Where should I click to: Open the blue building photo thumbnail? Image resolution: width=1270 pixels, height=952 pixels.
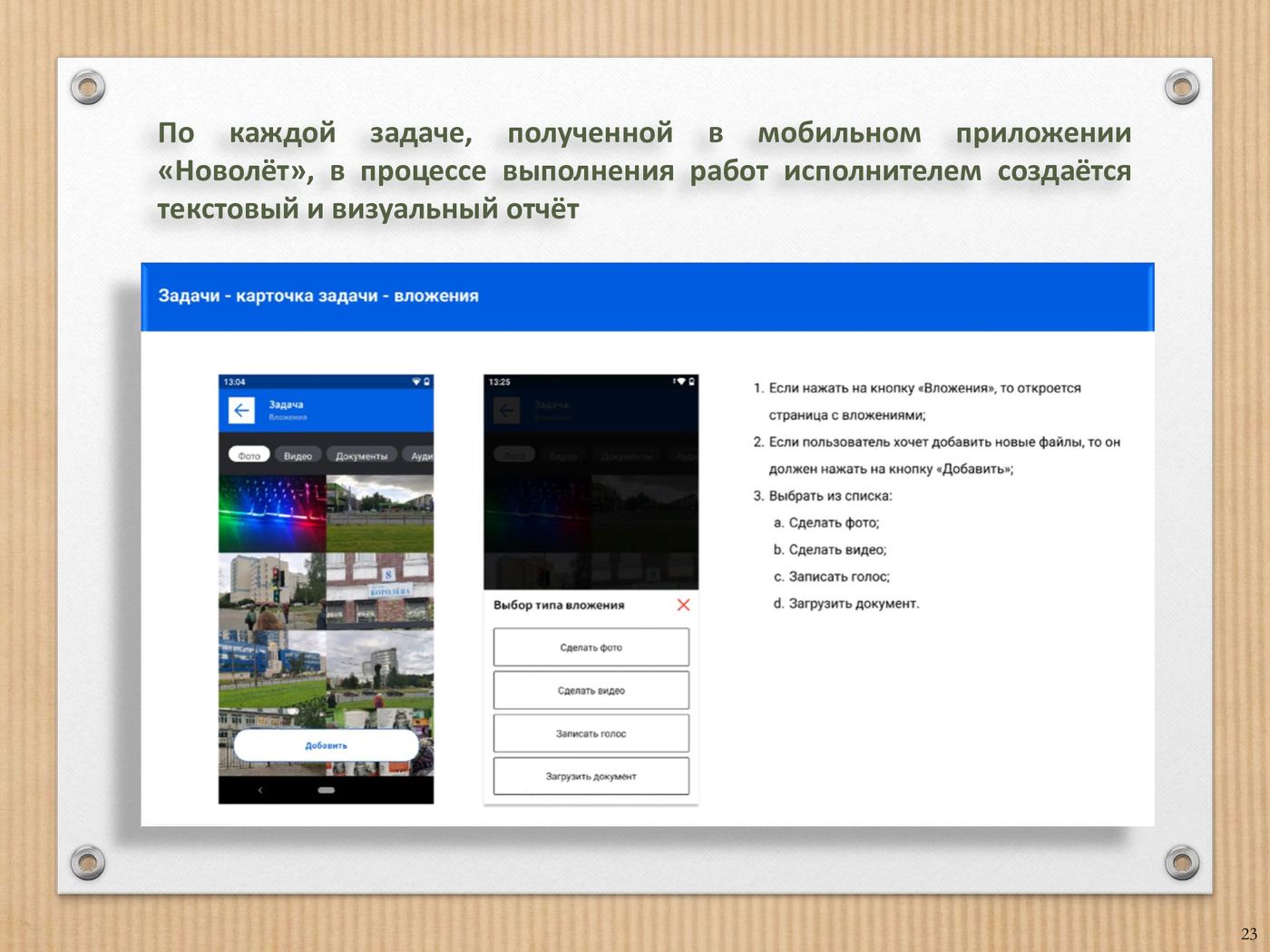[272, 669]
